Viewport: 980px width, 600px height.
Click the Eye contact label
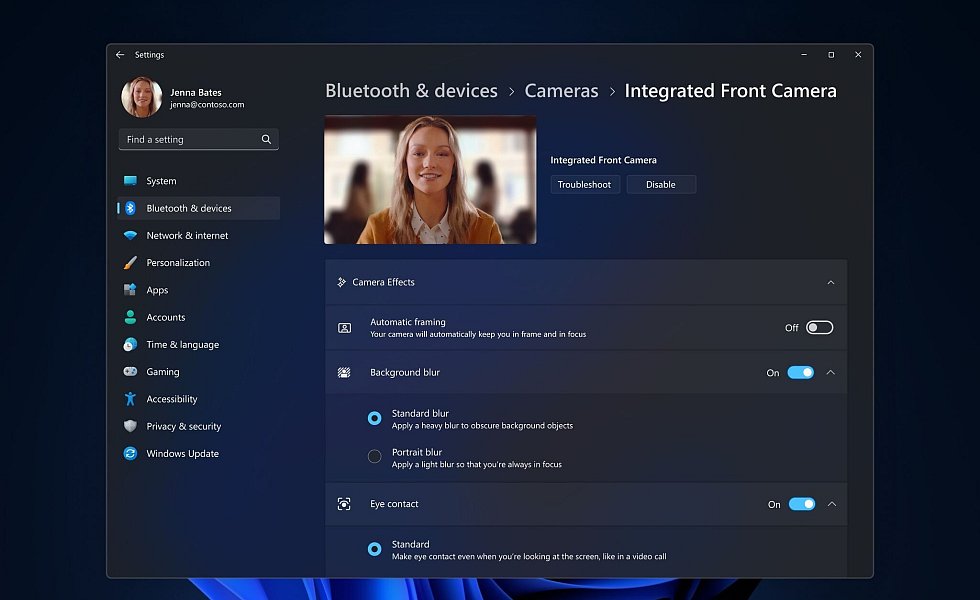[x=394, y=504]
